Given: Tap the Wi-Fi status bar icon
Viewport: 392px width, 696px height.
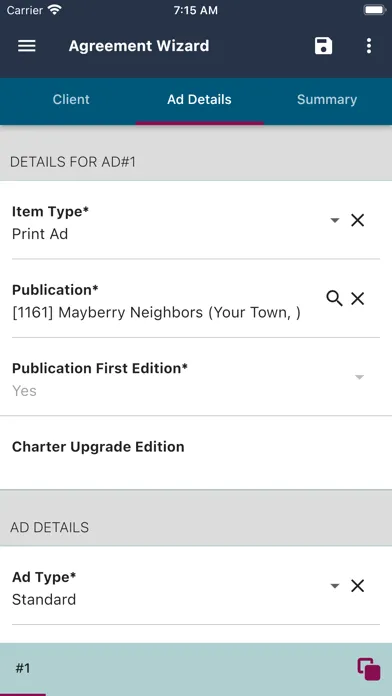Looking at the screenshot, I should pyautogui.click(x=55, y=10).
